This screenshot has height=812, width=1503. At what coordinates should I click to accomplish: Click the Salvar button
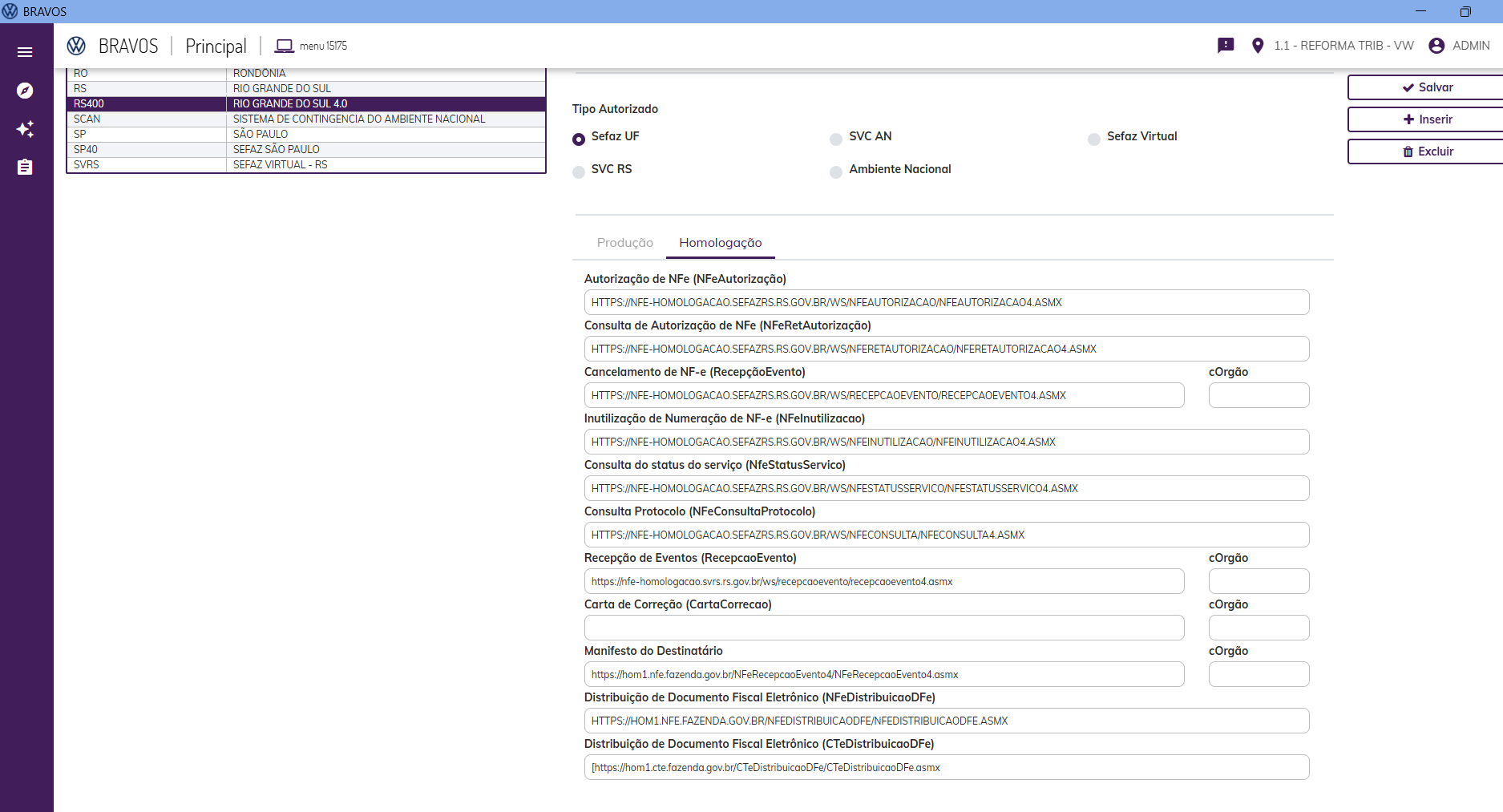1425,87
